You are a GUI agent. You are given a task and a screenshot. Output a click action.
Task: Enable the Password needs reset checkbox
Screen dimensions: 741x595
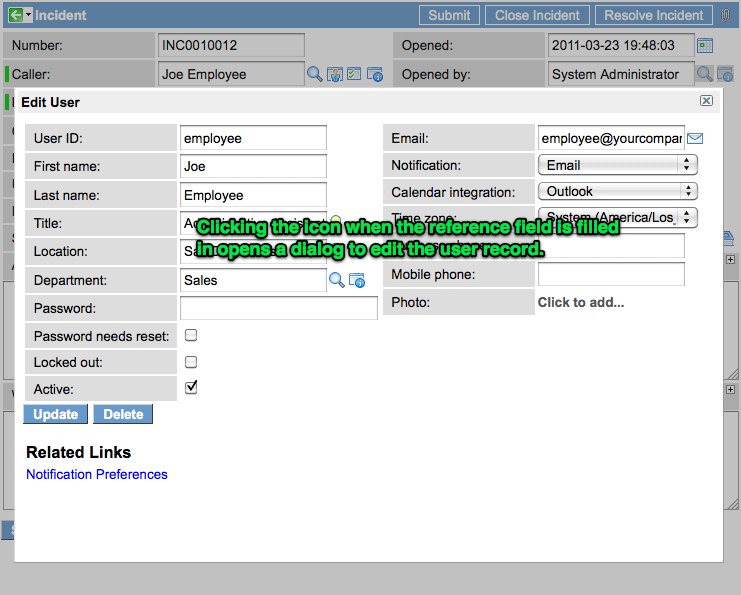coord(191,335)
